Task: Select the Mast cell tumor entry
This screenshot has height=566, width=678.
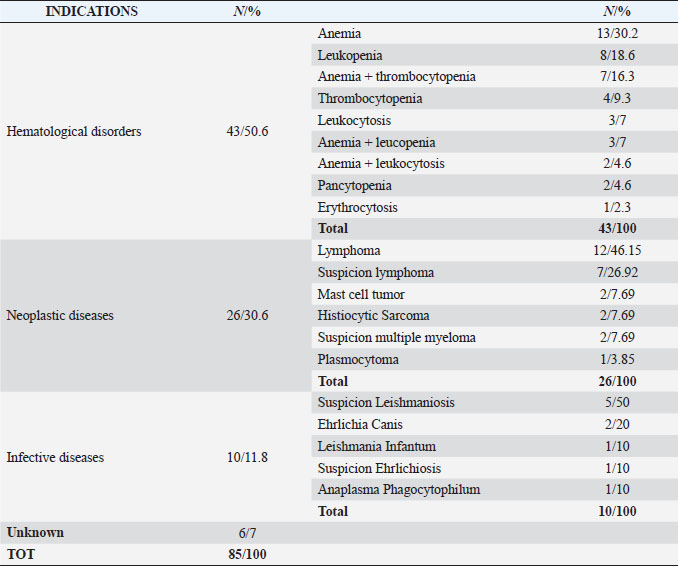Action: click(x=361, y=294)
